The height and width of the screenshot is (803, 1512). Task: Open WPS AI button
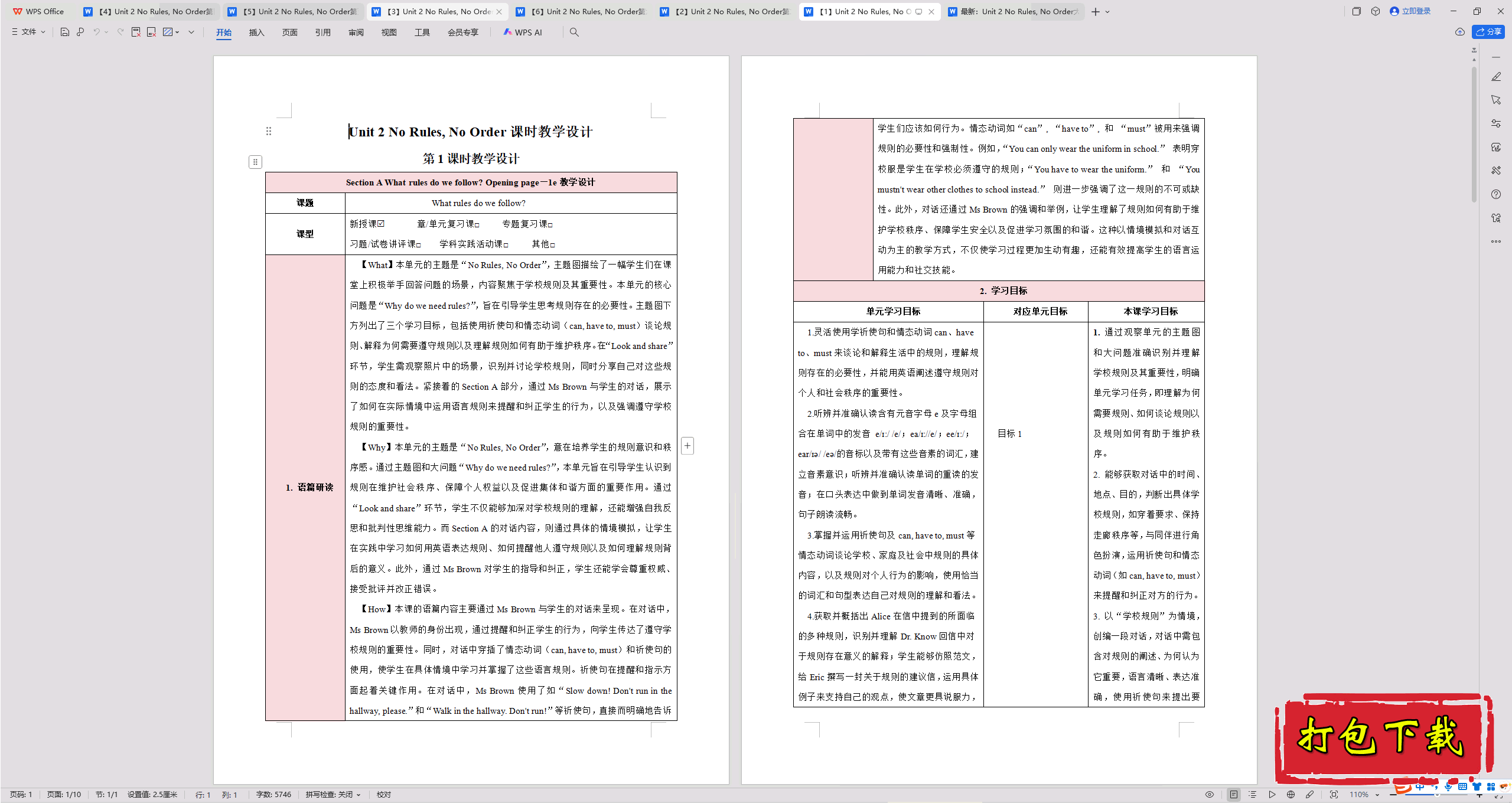point(523,32)
